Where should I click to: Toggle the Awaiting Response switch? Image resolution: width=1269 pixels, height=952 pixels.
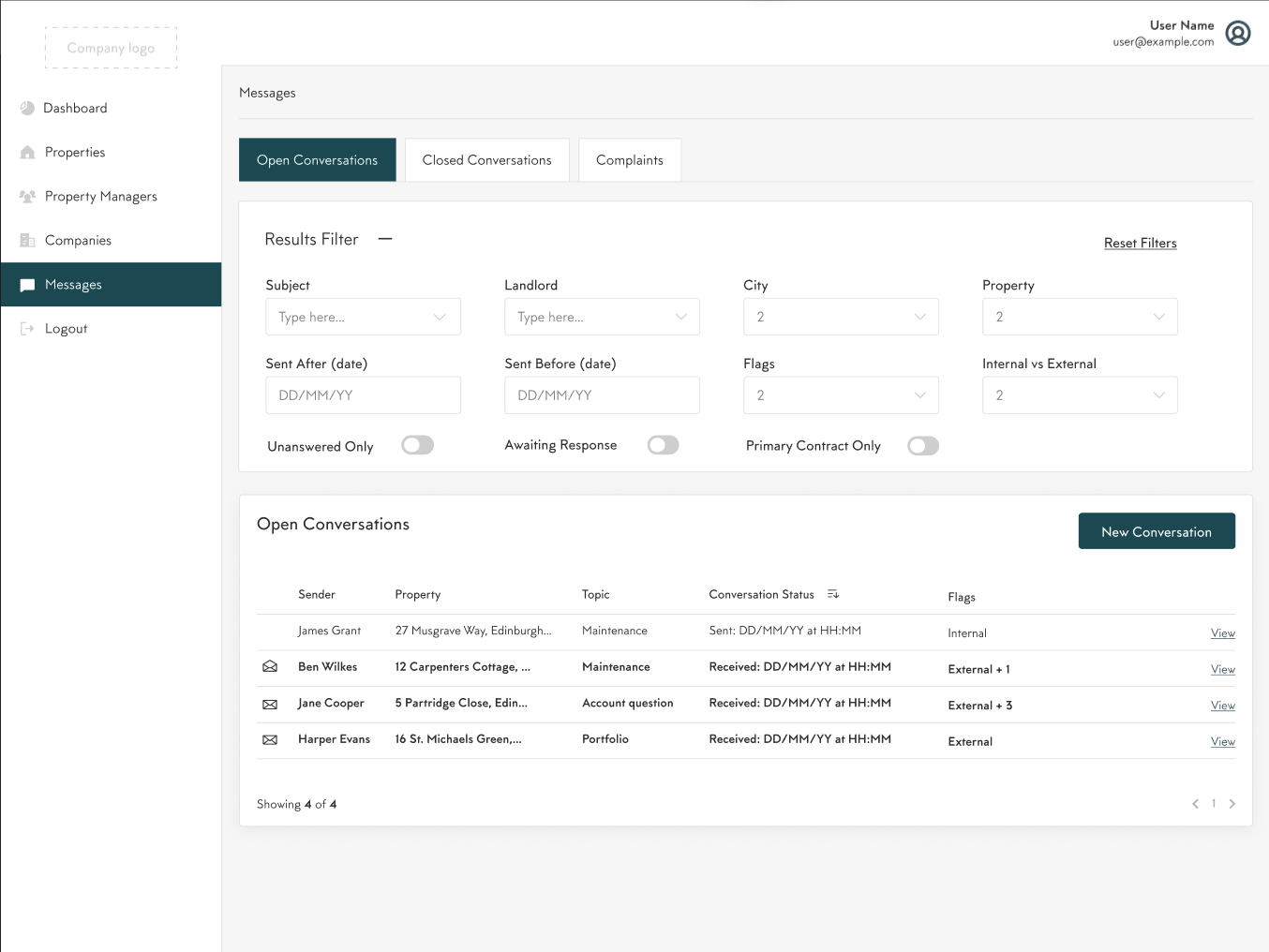click(664, 445)
